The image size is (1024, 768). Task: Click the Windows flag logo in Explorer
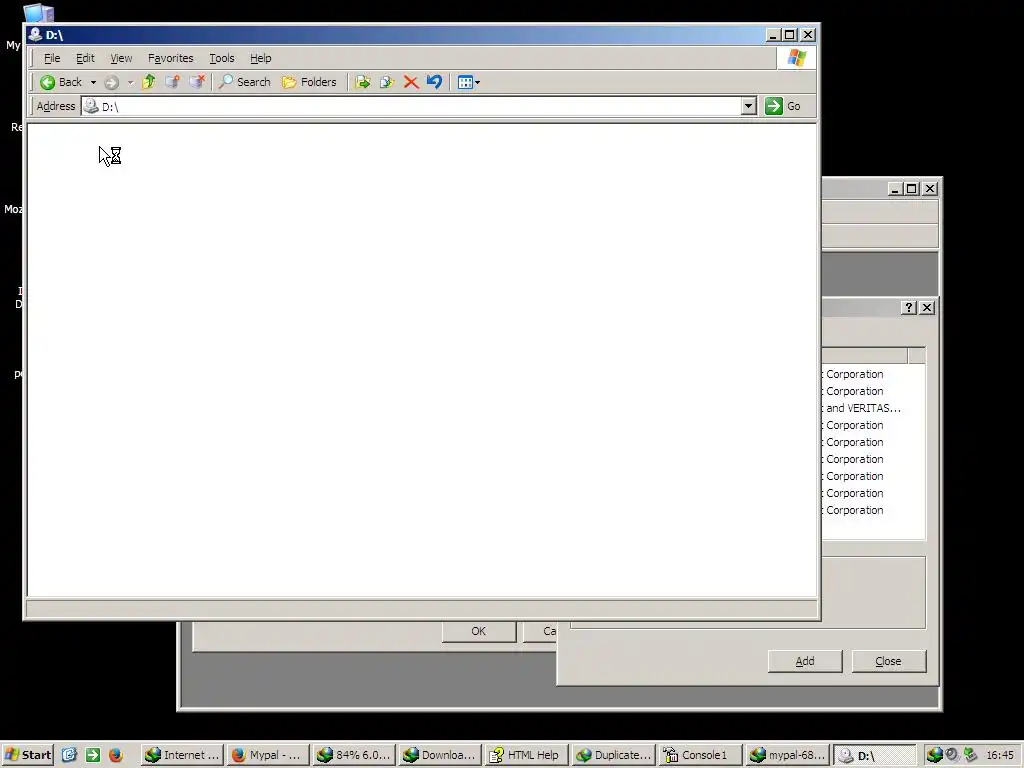pyautogui.click(x=797, y=57)
